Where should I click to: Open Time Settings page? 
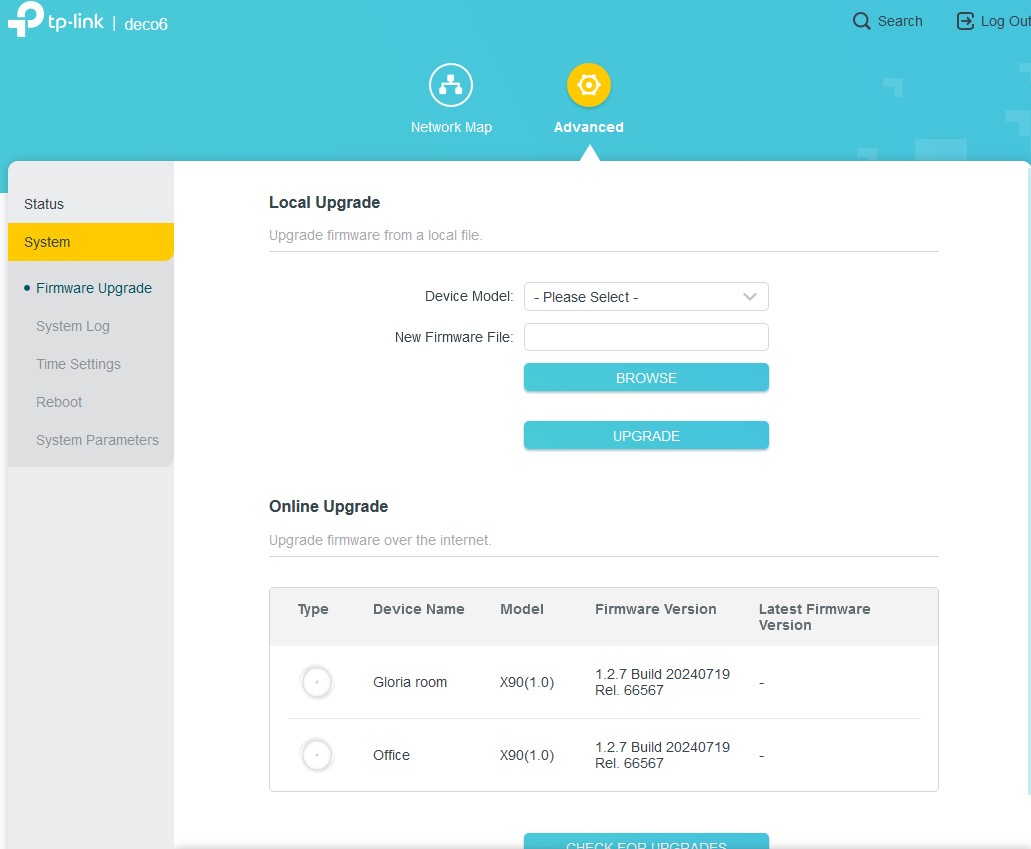tap(78, 364)
